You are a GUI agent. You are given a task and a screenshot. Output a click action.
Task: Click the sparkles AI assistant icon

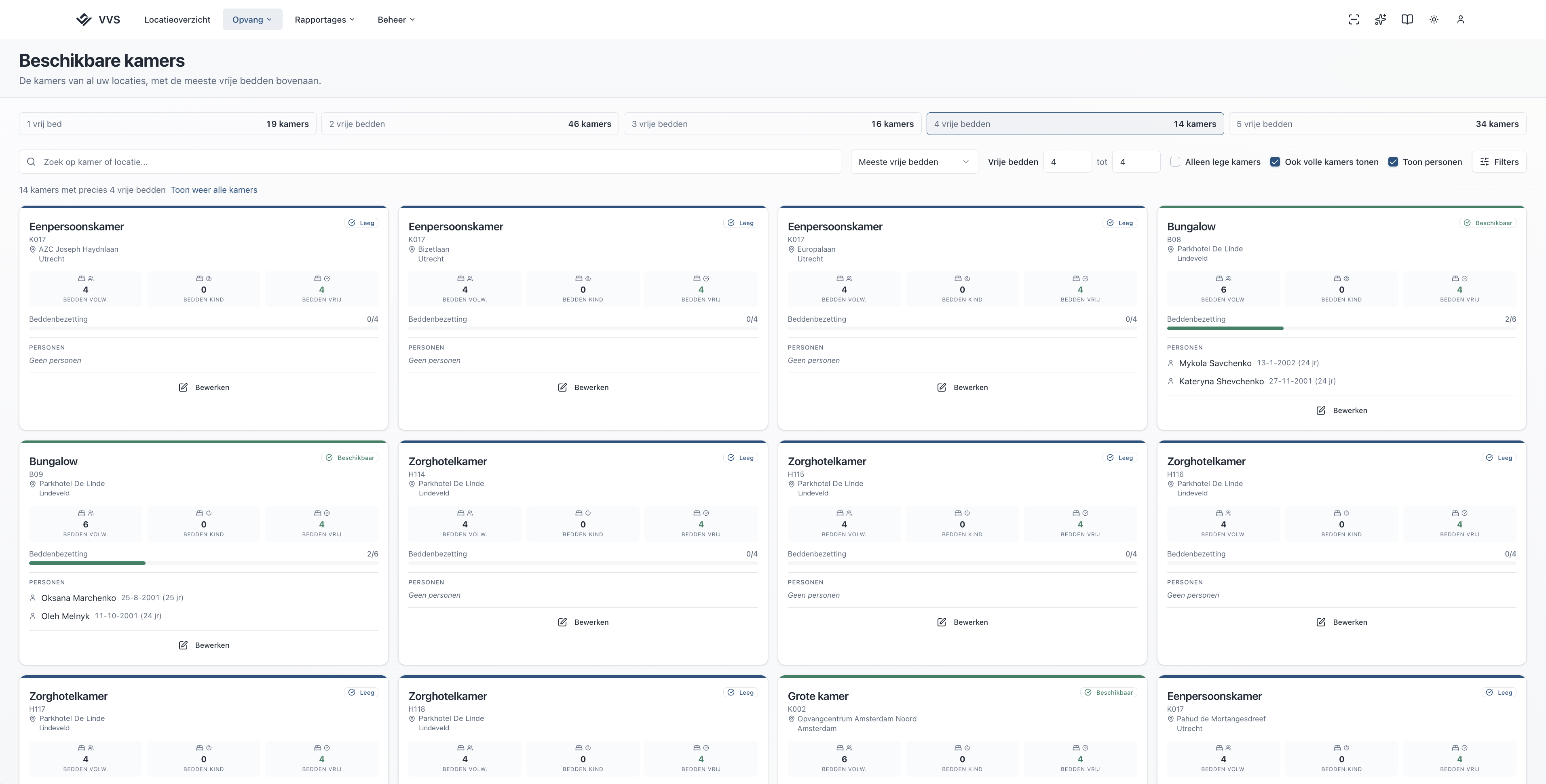coord(1380,19)
